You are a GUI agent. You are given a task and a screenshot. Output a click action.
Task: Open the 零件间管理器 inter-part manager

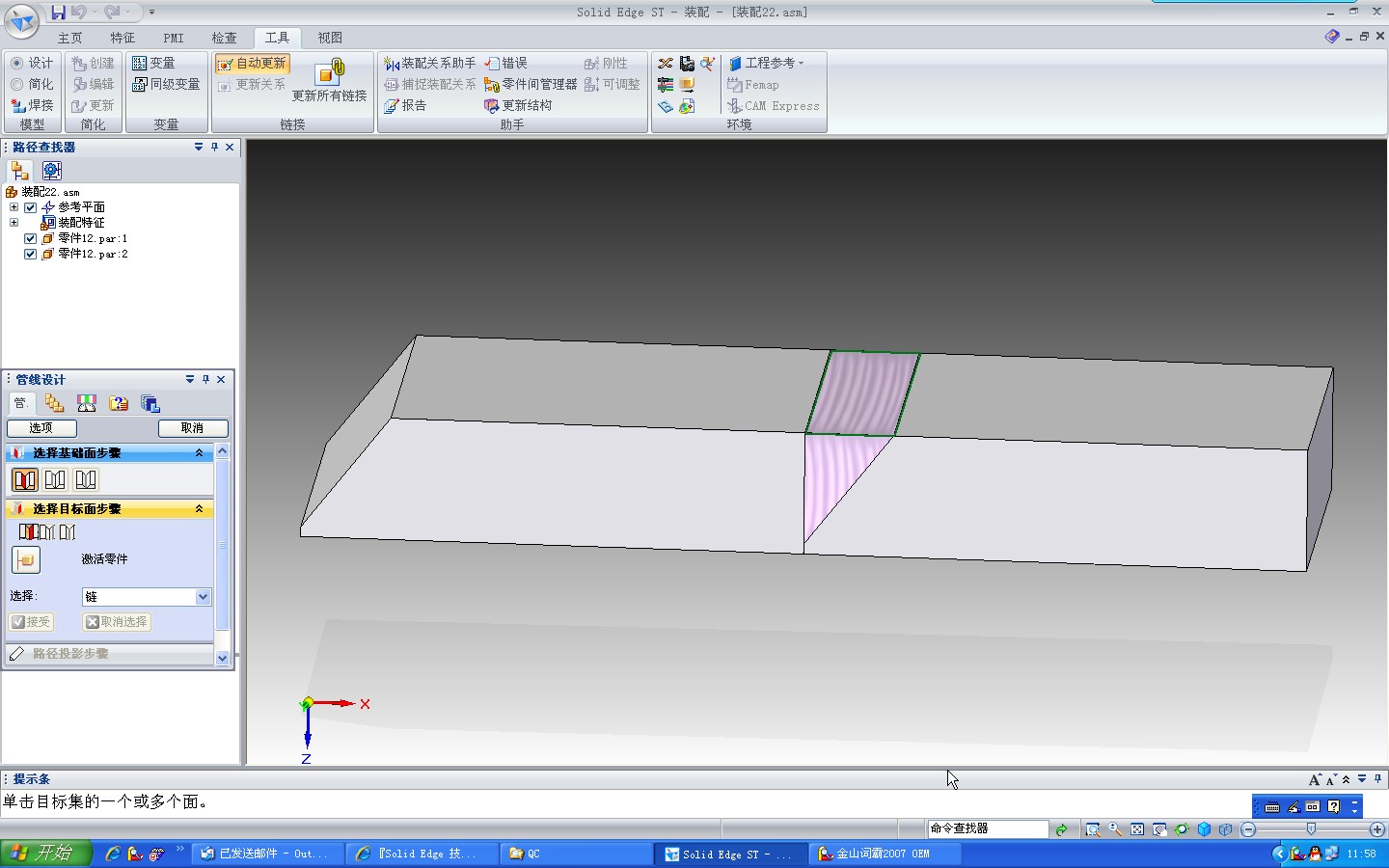(531, 84)
